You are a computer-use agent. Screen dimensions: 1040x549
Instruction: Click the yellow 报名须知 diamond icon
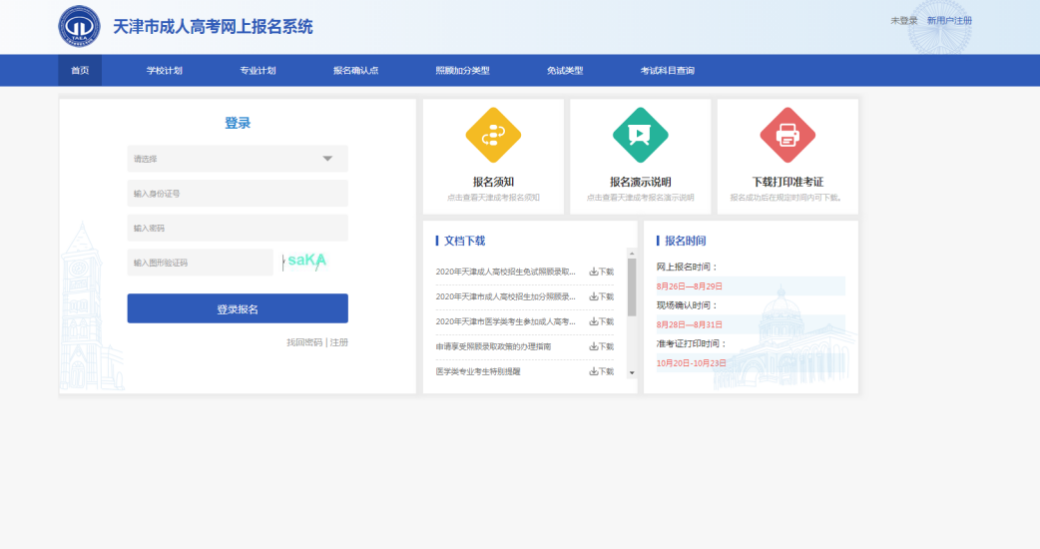[x=493, y=135]
